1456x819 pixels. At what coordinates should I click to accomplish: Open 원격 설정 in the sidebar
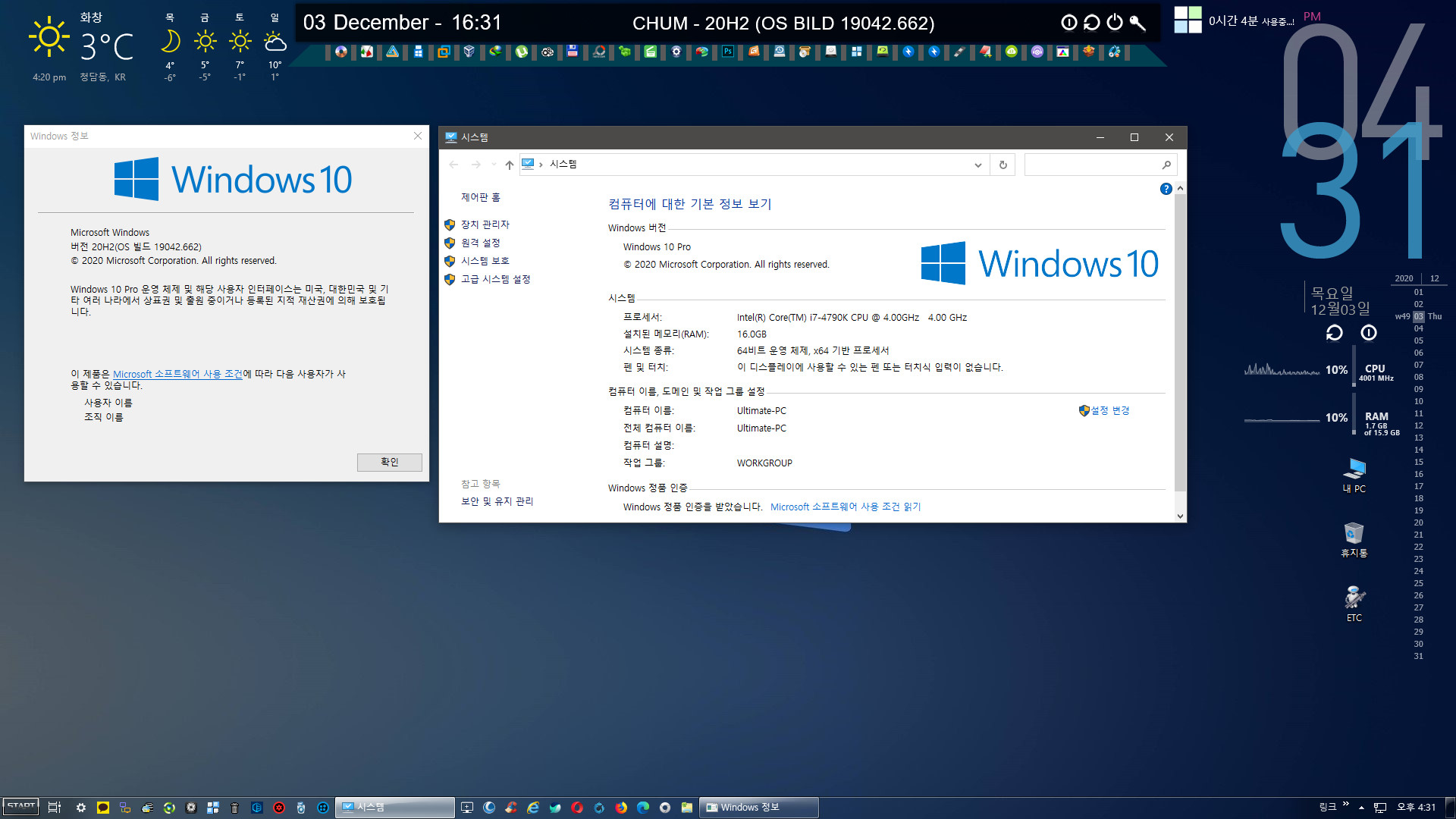point(481,243)
